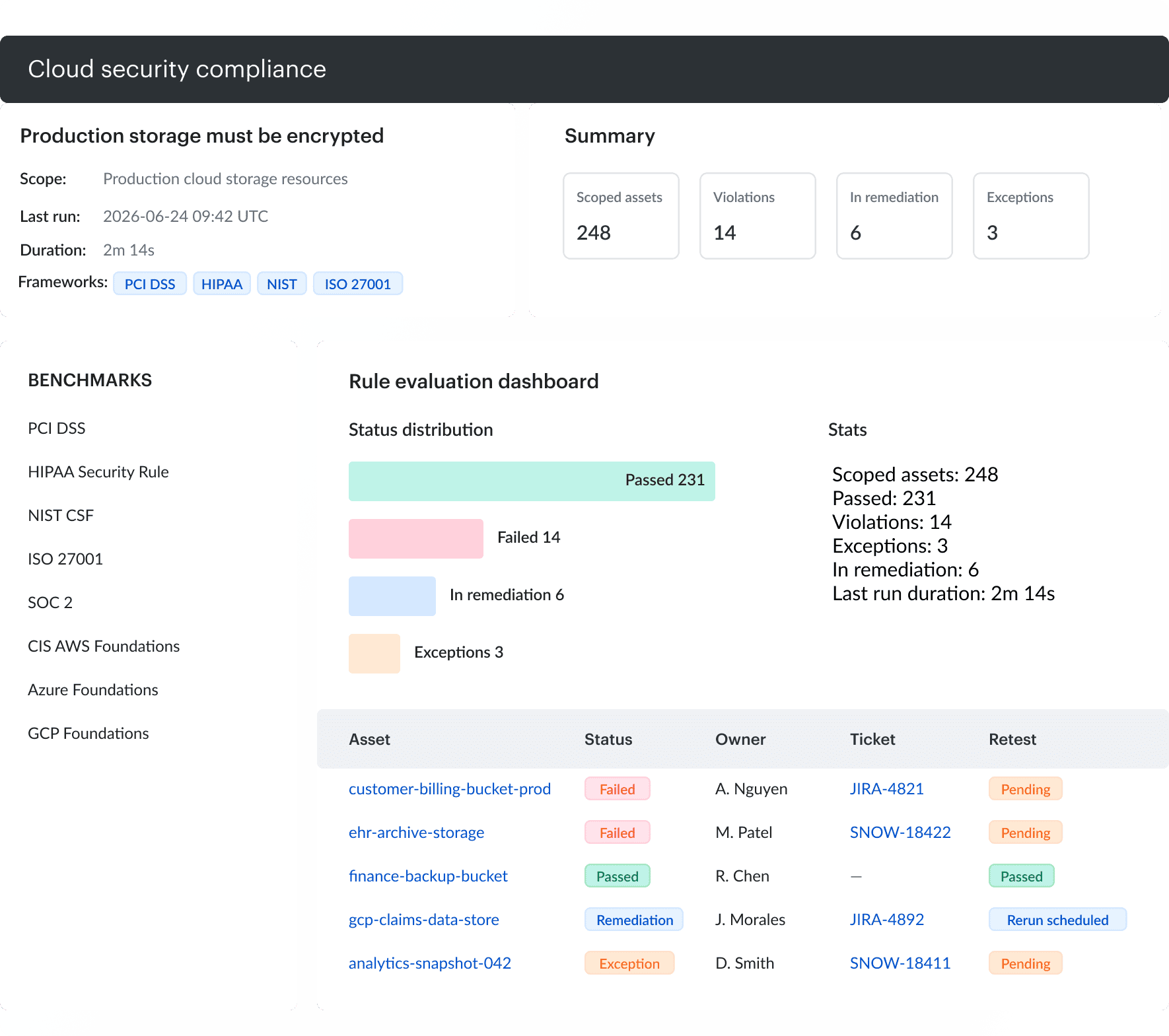Open finance-backup-bucket asset link
The image size is (1169, 1036).
tap(428, 876)
